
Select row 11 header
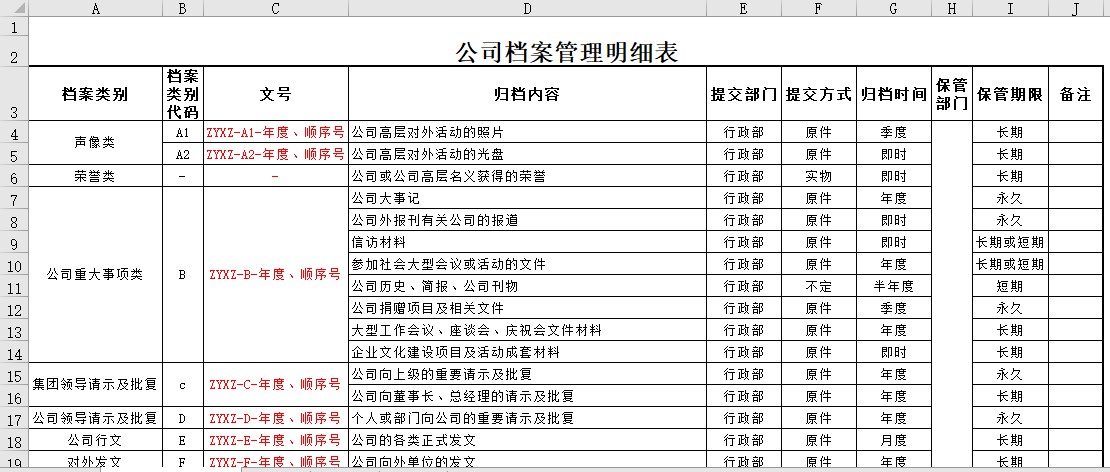pyautogui.click(x=14, y=287)
